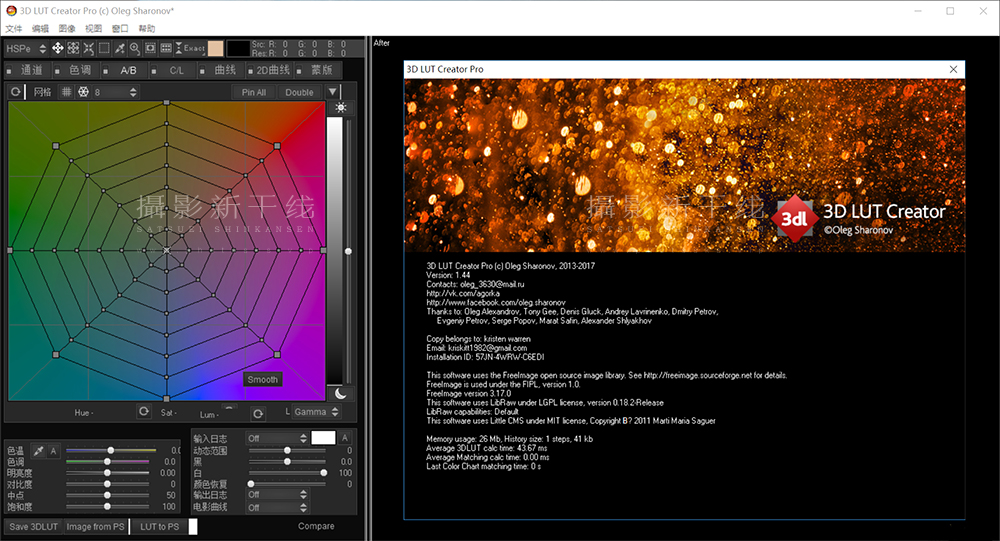The height and width of the screenshot is (541, 1000).
Task: Click the 色温 temperature slider handle
Action: pyautogui.click(x=110, y=450)
